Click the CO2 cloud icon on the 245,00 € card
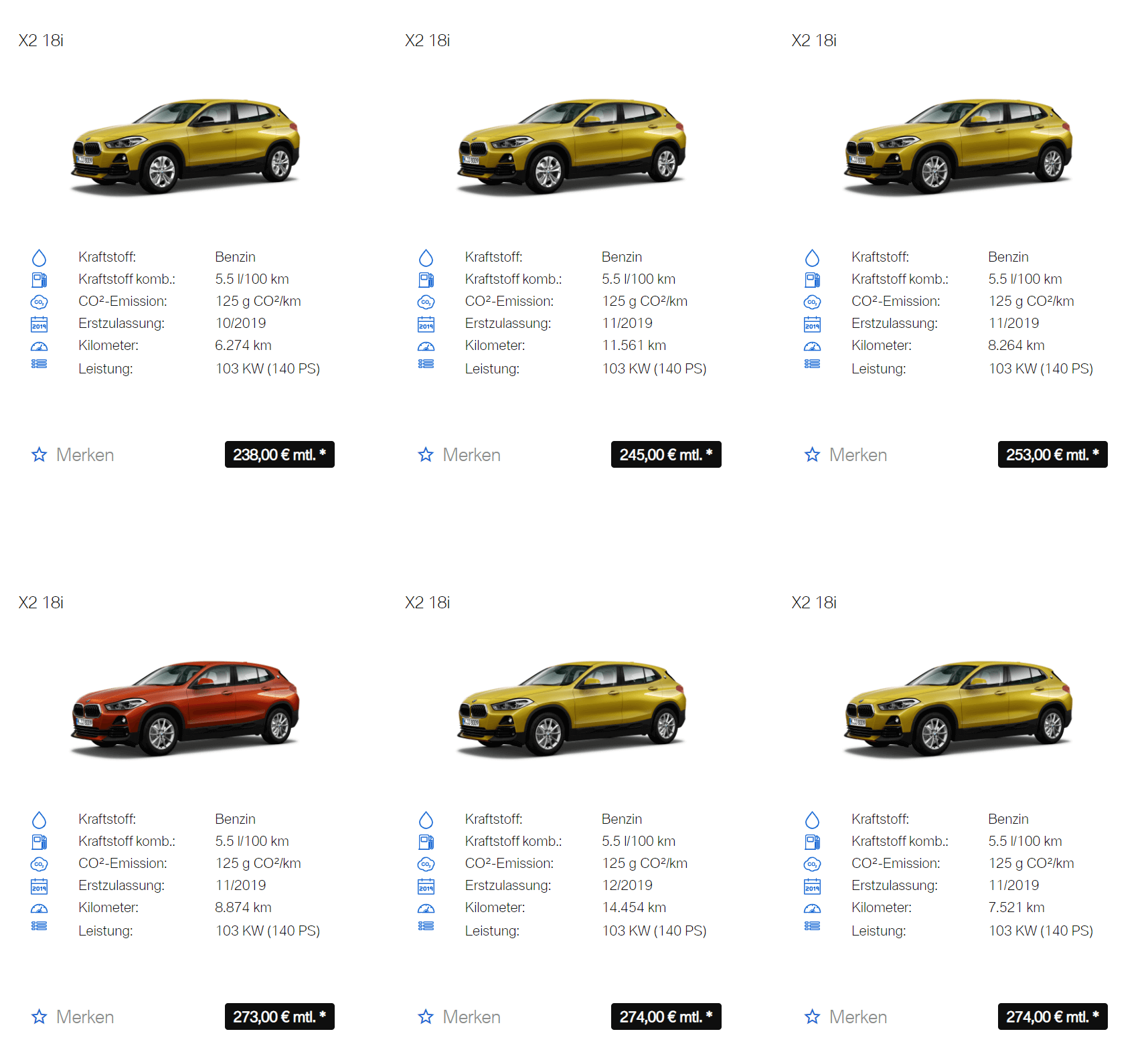 (x=426, y=302)
